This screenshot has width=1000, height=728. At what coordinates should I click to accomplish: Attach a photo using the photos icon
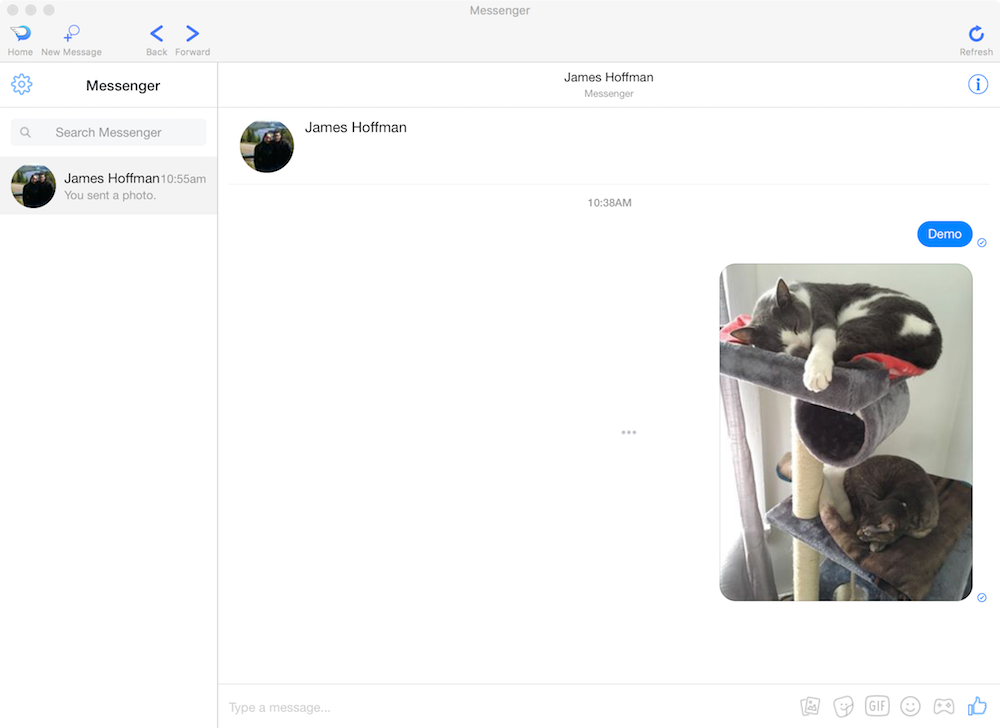[810, 706]
